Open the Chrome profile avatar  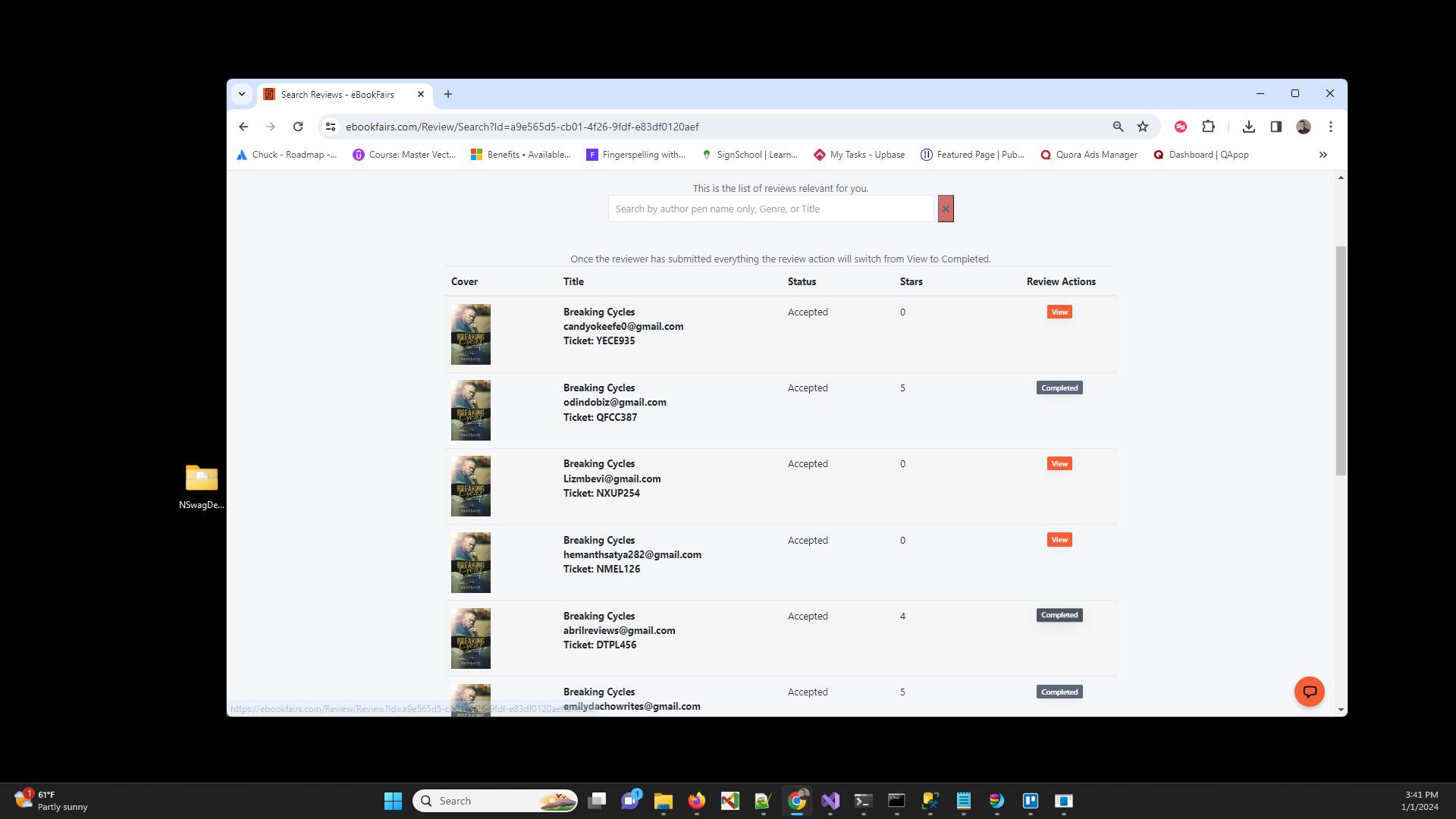coord(1304,127)
